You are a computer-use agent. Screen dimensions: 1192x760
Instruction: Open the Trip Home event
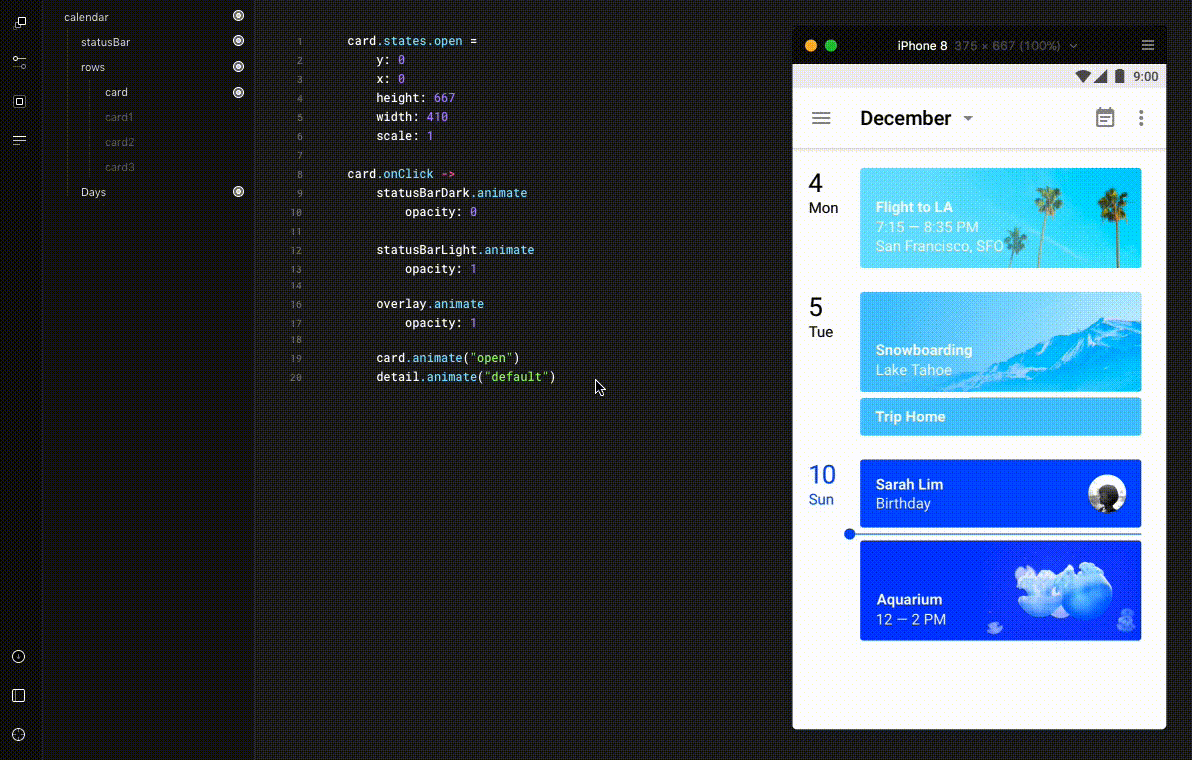pos(1000,416)
